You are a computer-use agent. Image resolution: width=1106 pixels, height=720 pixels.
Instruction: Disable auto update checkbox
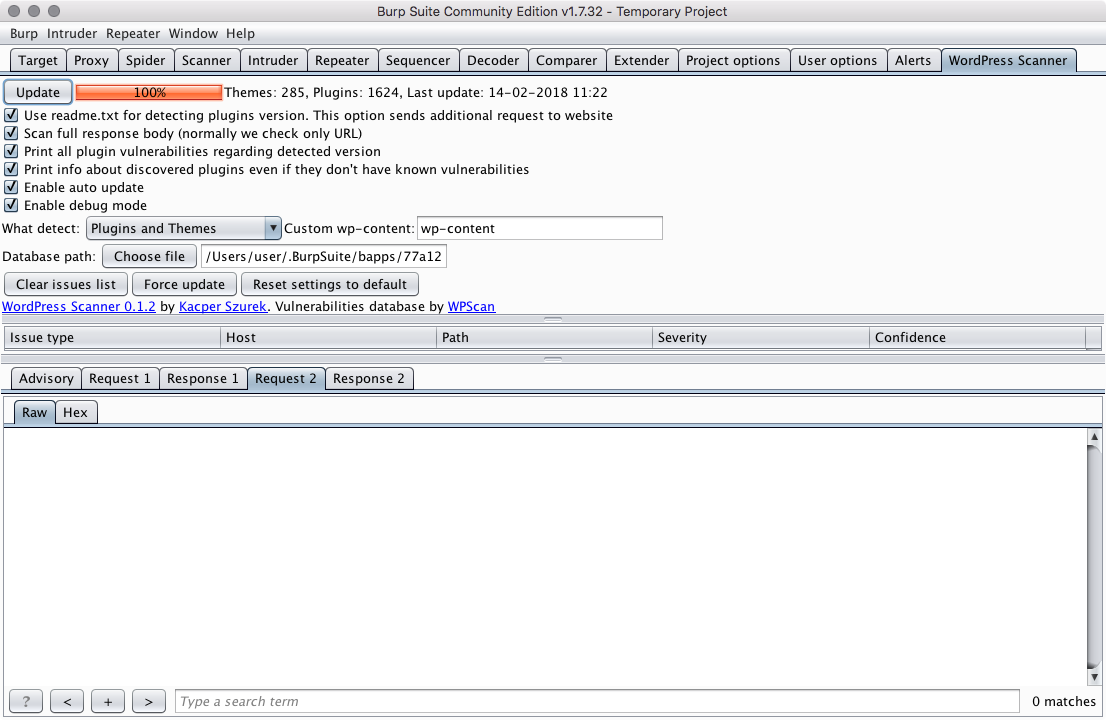click(11, 187)
